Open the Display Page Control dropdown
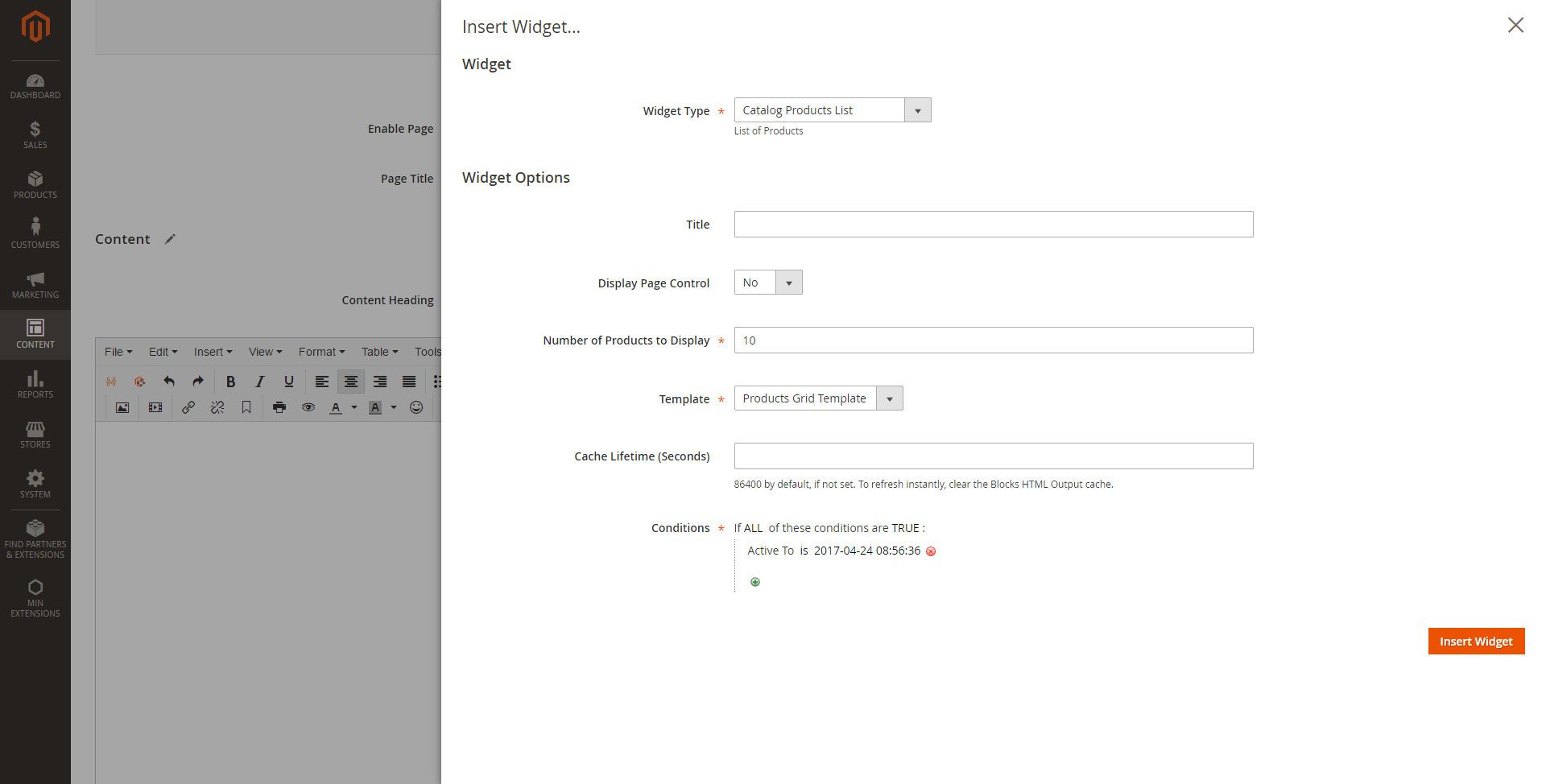This screenshot has height=784, width=1546. point(768,283)
